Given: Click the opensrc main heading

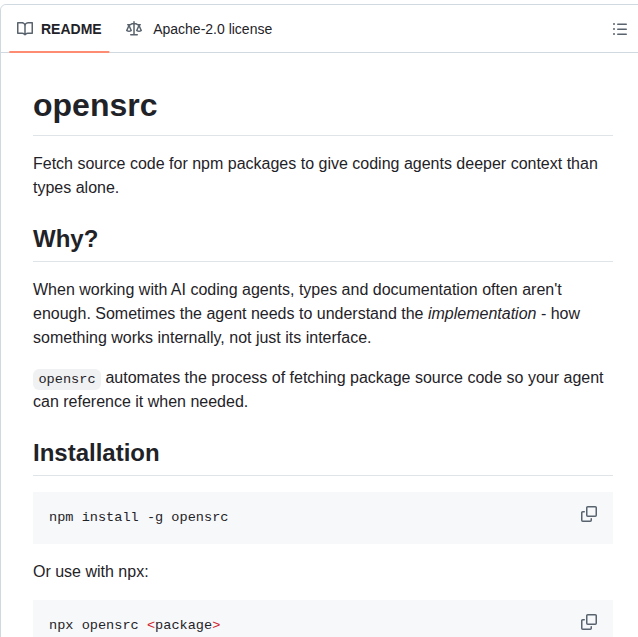Looking at the screenshot, I should point(95,106).
